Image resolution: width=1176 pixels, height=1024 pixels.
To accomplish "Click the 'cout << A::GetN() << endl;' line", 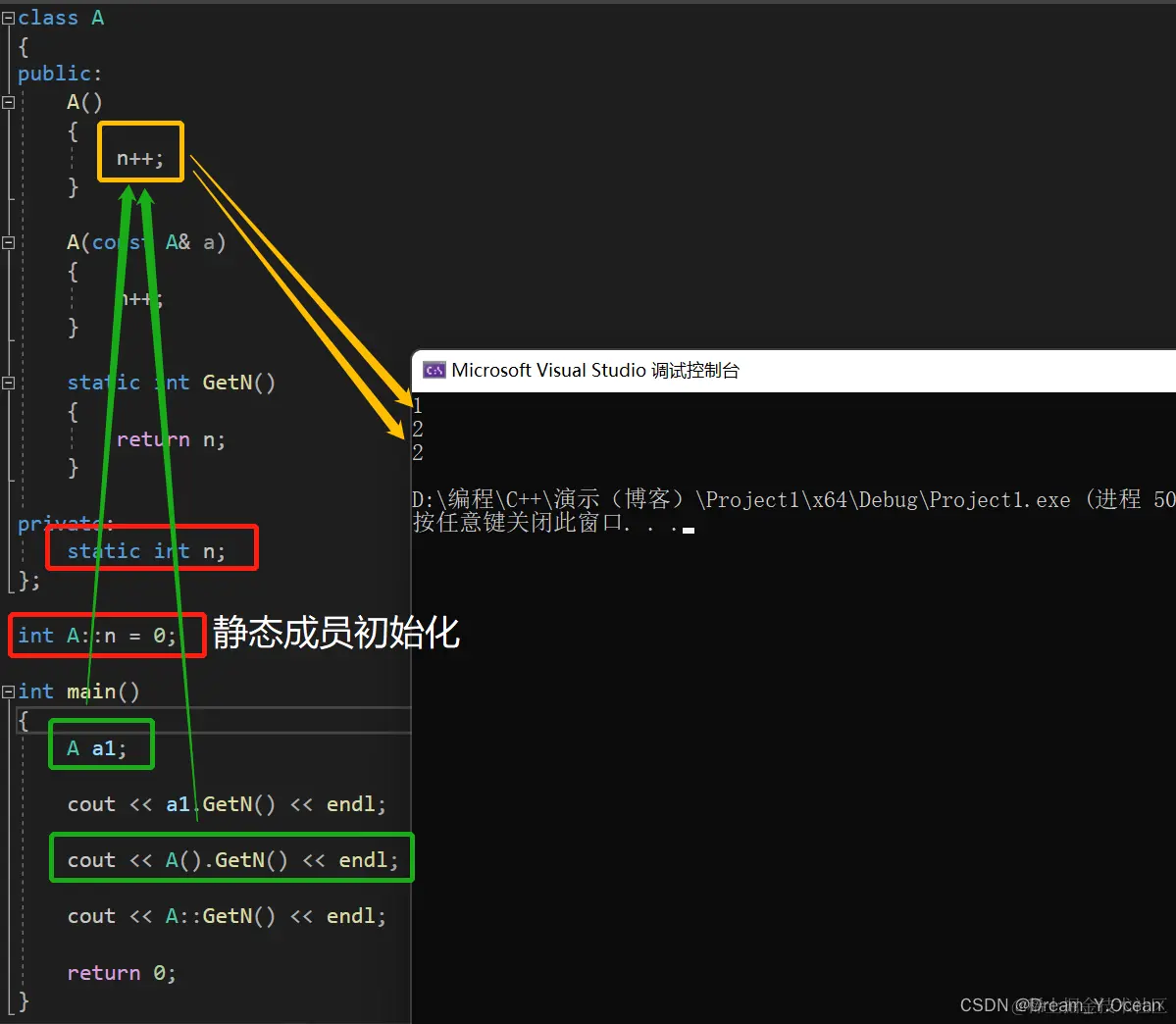I will point(227,916).
